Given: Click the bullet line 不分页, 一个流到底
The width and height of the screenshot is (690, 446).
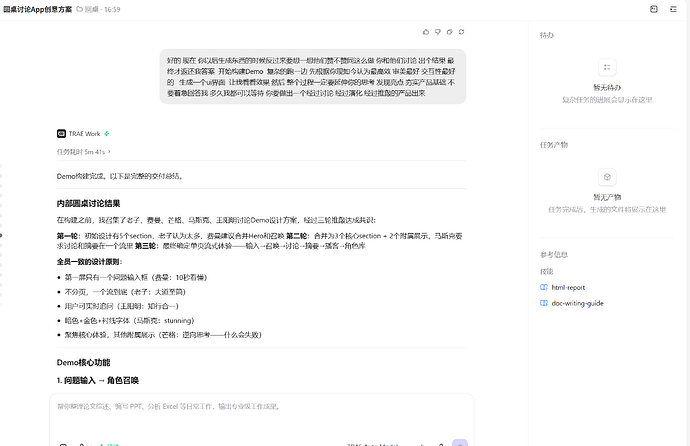Looking at the screenshot, I should tap(125, 292).
